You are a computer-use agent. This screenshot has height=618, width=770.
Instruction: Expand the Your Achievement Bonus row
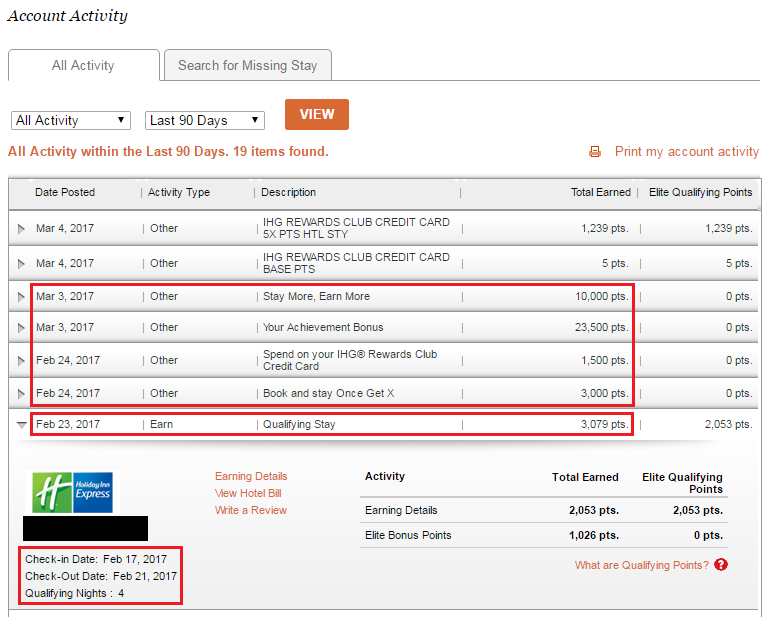tap(22, 328)
